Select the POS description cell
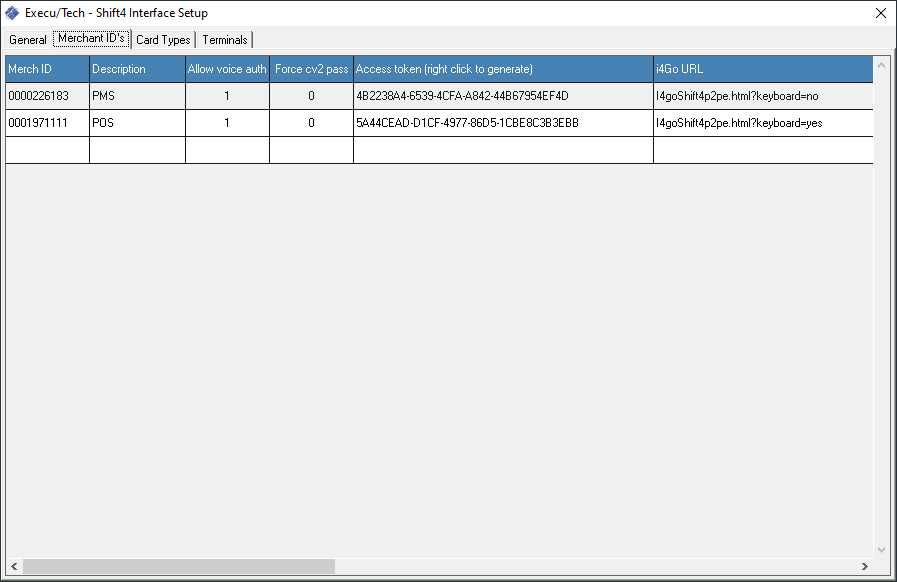 [137, 123]
